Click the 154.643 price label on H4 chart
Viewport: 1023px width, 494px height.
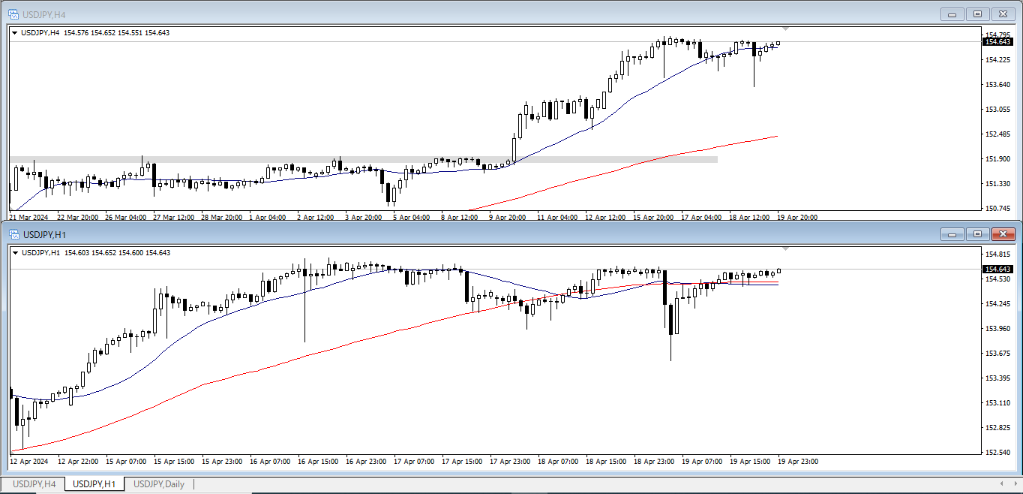(x=997, y=42)
